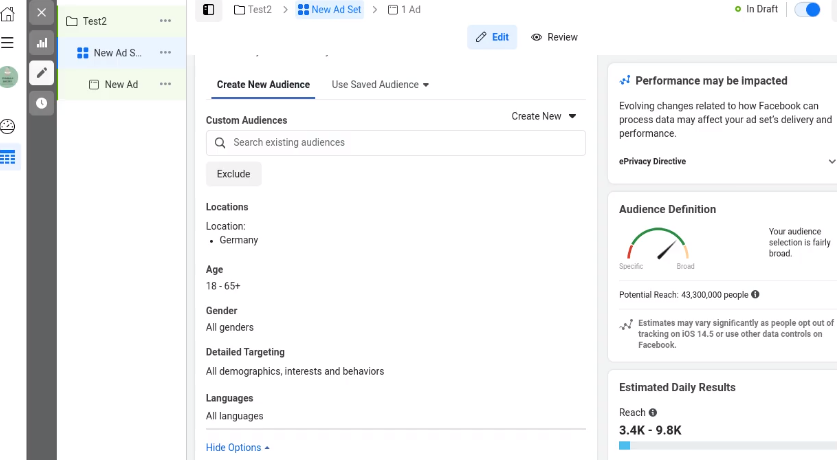Click the Exclude button
The image size is (837, 460).
(x=233, y=174)
